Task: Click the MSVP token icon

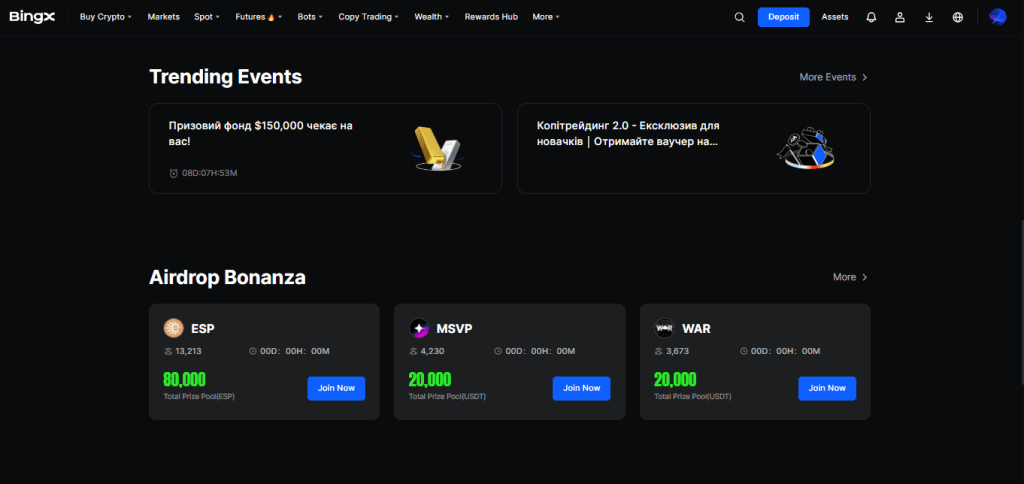Action: [419, 329]
